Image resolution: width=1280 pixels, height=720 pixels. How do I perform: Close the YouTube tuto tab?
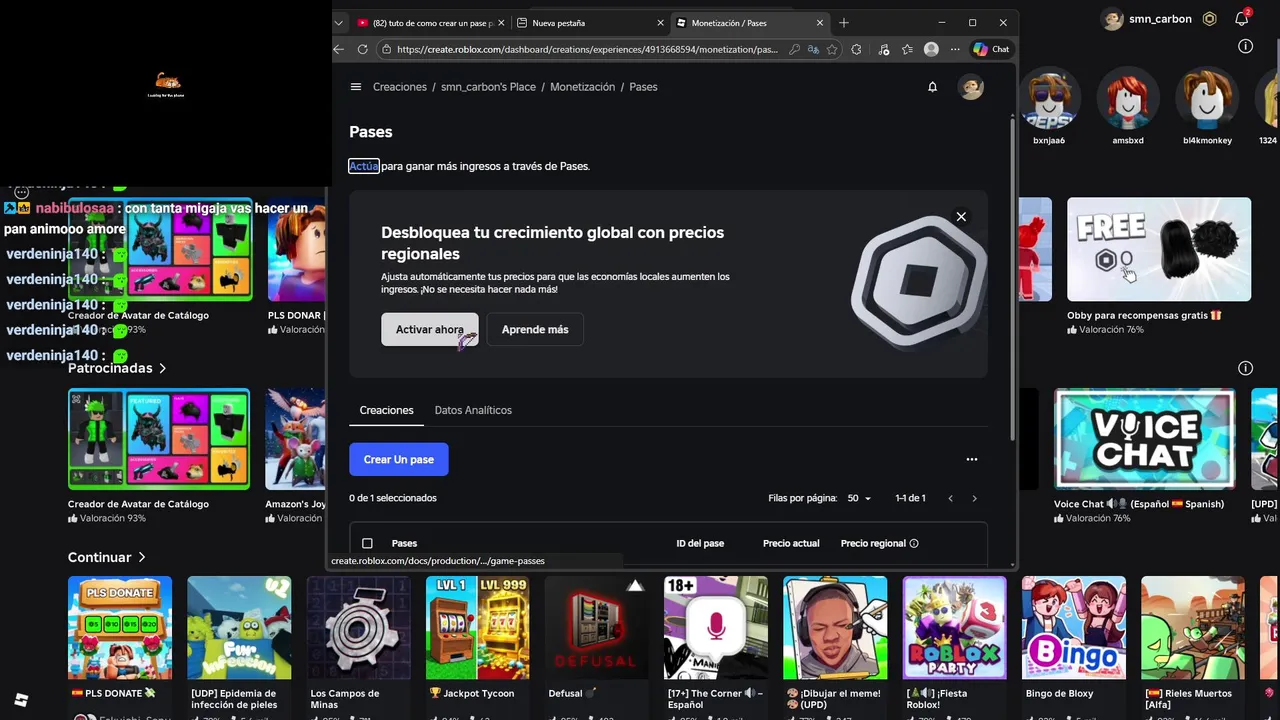pyautogui.click(x=501, y=22)
